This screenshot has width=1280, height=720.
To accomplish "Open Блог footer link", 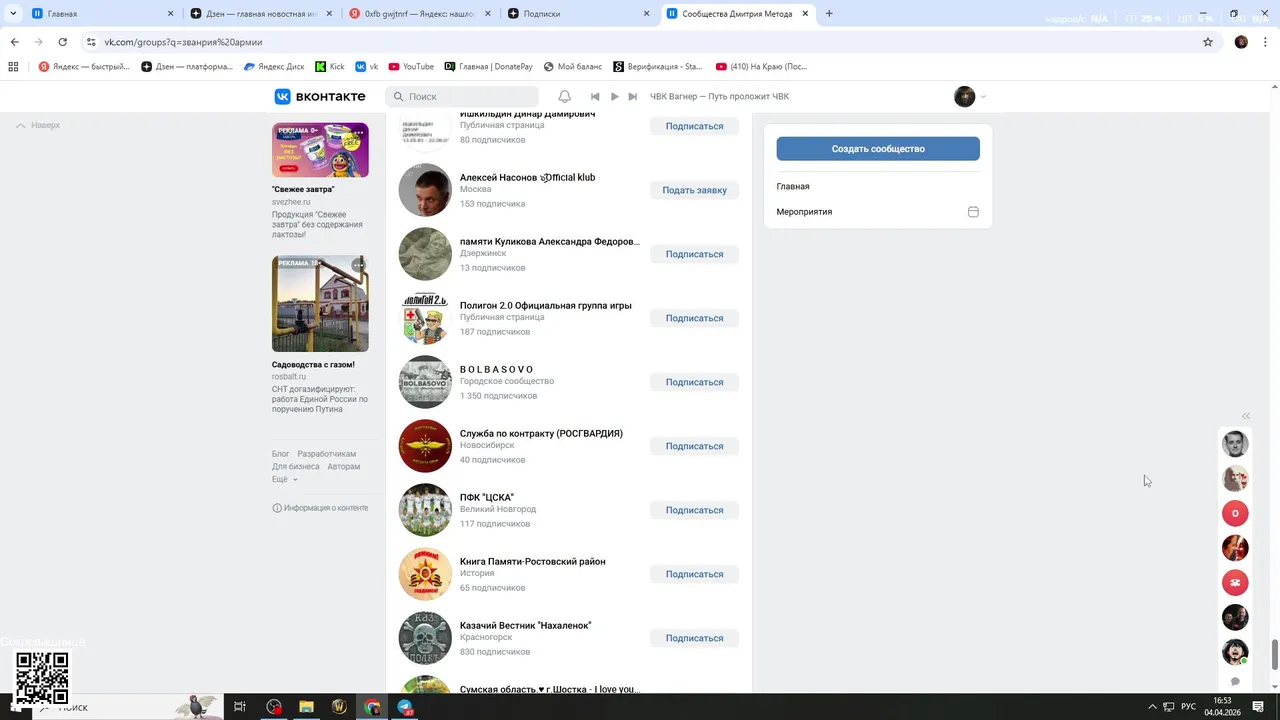I will click(x=280, y=454).
